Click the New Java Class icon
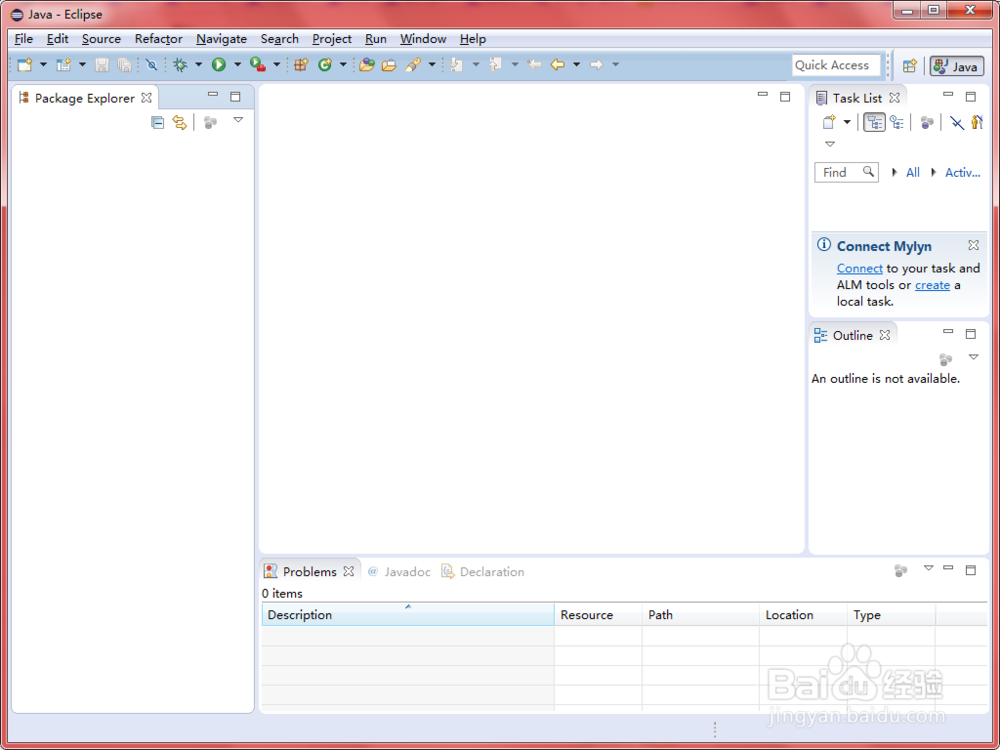This screenshot has height=750, width=1000. pyautogui.click(x=325, y=64)
